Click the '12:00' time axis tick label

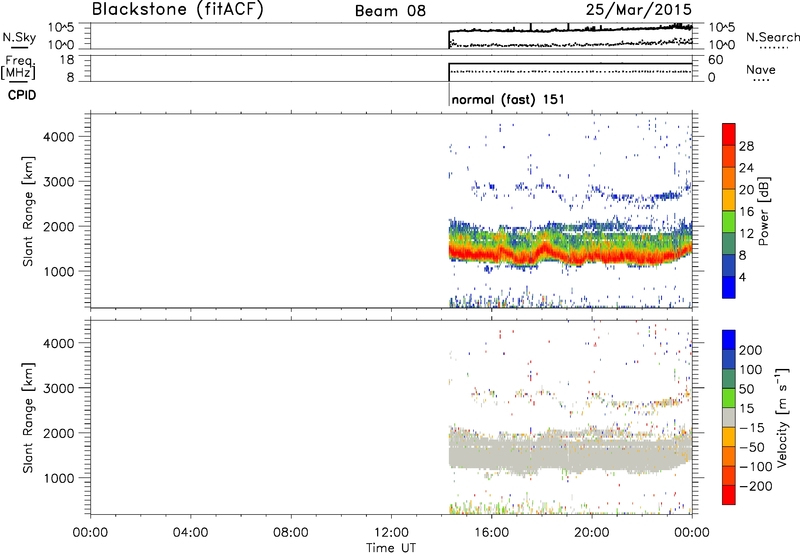(x=391, y=533)
